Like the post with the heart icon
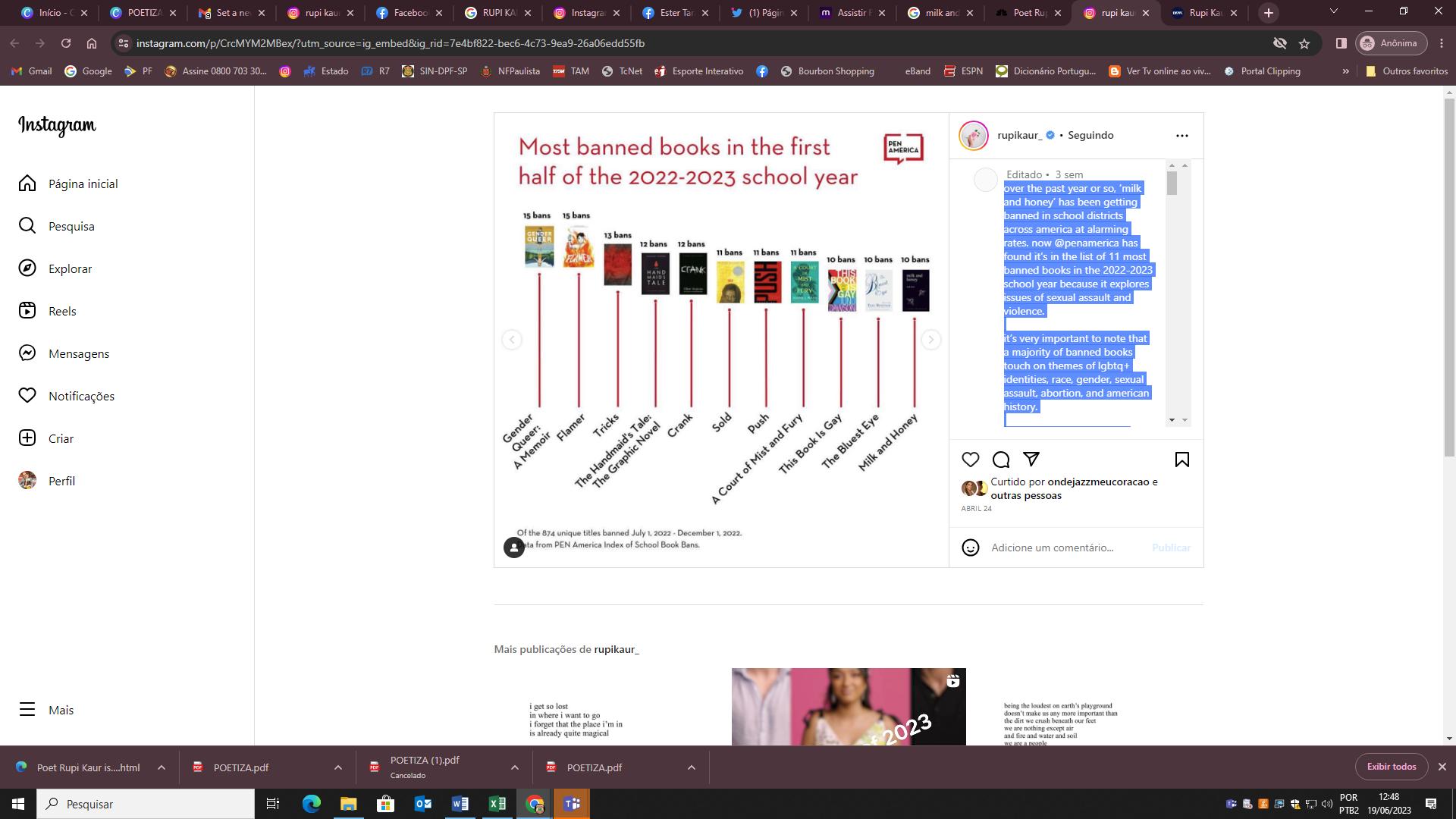The width and height of the screenshot is (1456, 819). [x=971, y=460]
